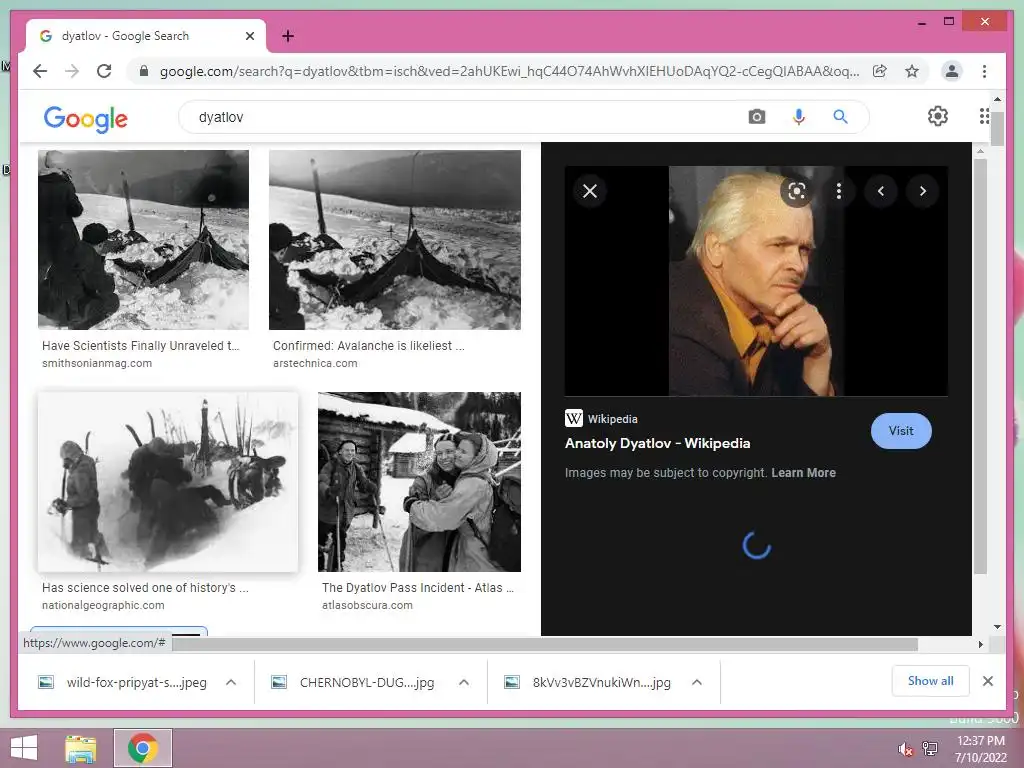Open the Windows Start menu
The image size is (1024, 768).
24,748
